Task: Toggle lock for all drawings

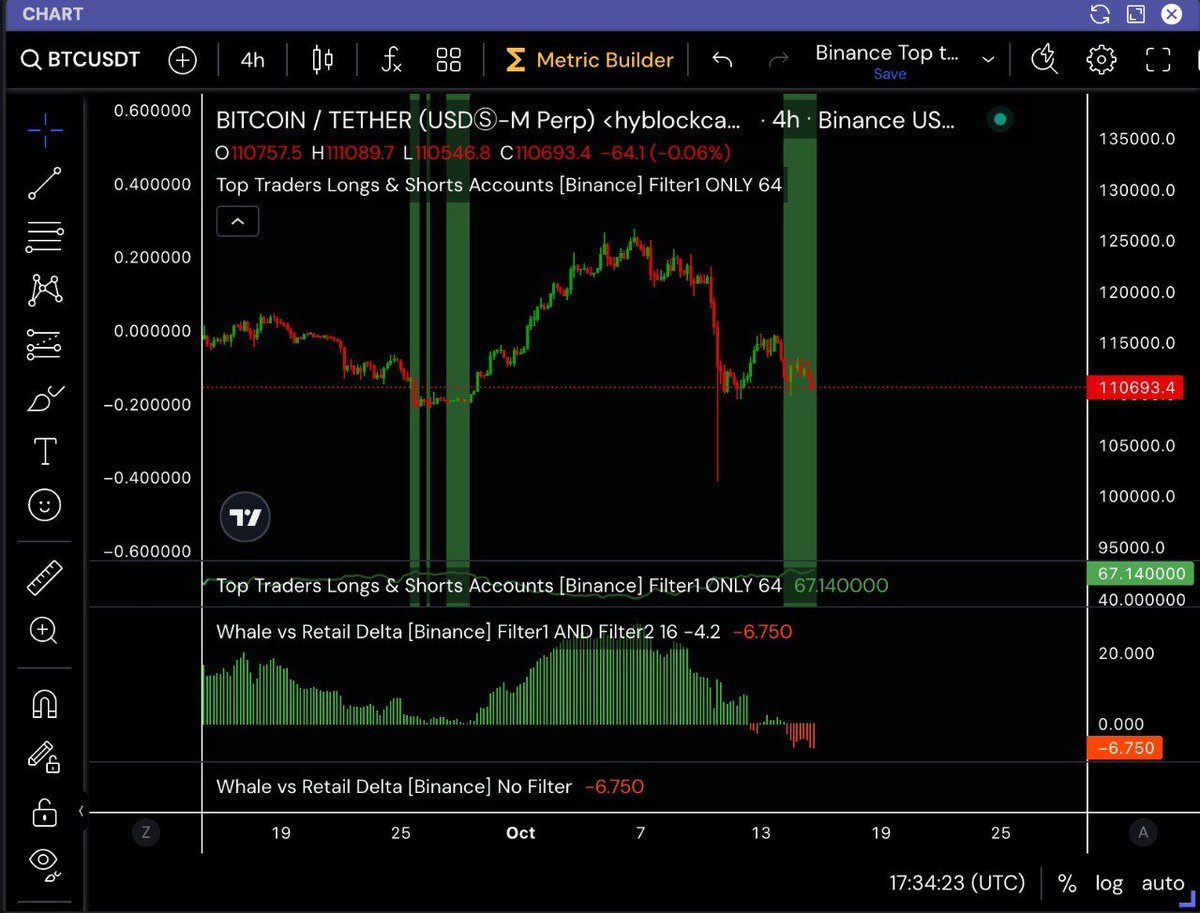Action: [44, 813]
